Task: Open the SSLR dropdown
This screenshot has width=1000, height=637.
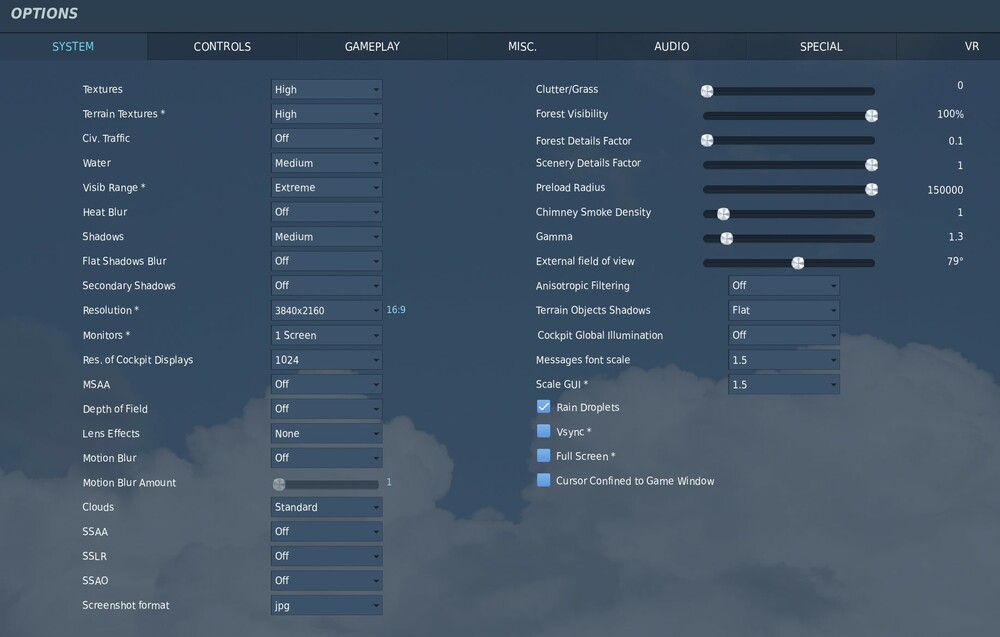Action: click(327, 556)
